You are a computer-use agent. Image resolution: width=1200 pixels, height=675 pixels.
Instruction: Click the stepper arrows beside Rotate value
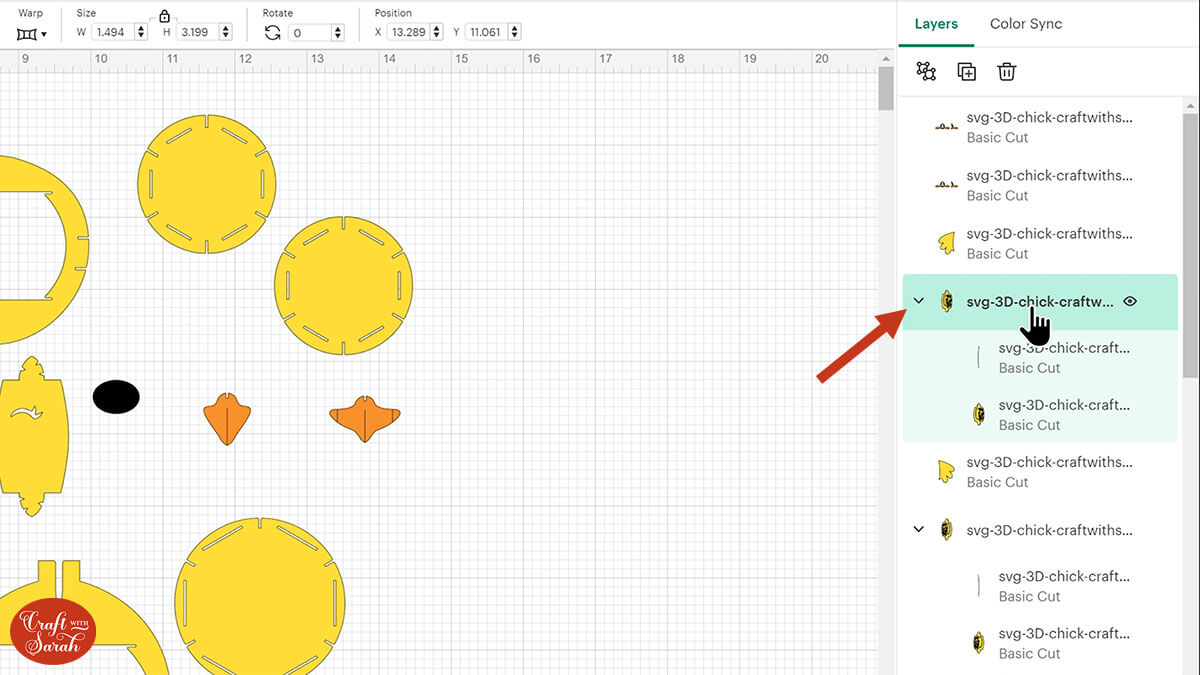(338, 32)
